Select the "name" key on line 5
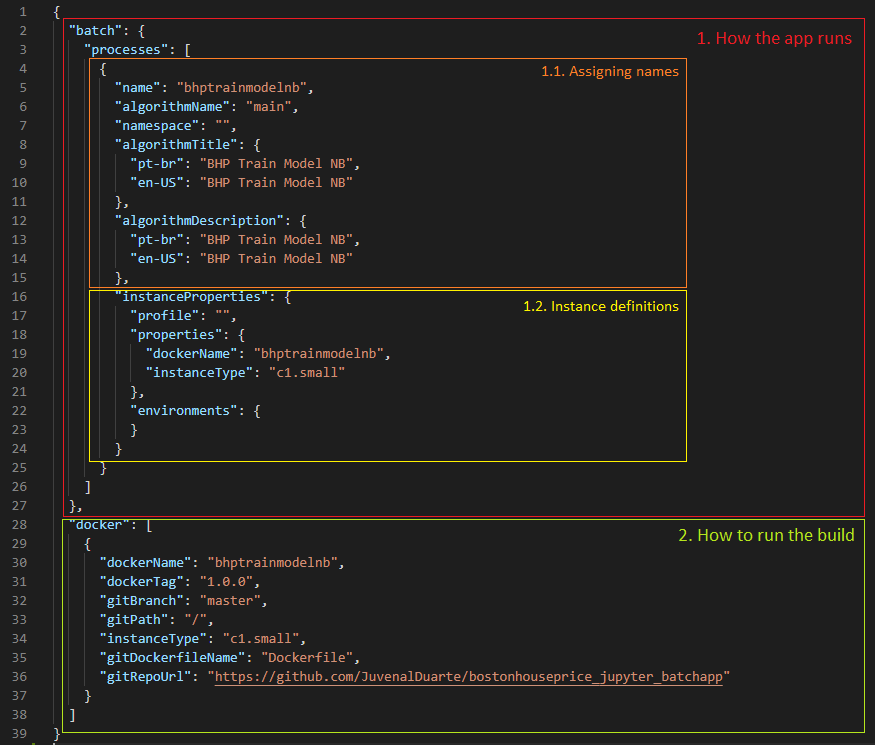The width and height of the screenshot is (875, 745). coord(137,88)
